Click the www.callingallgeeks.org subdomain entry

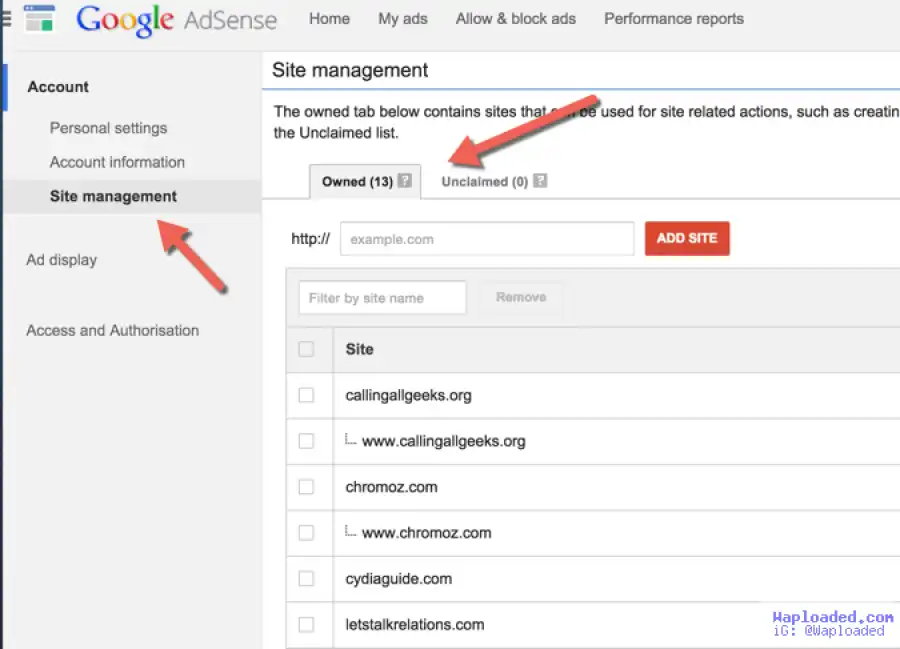444,441
